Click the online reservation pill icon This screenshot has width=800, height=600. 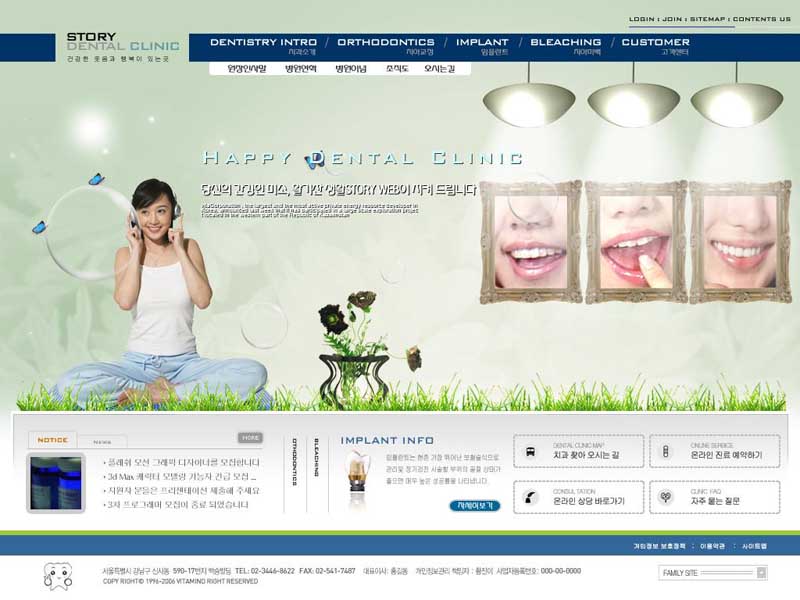tap(665, 452)
